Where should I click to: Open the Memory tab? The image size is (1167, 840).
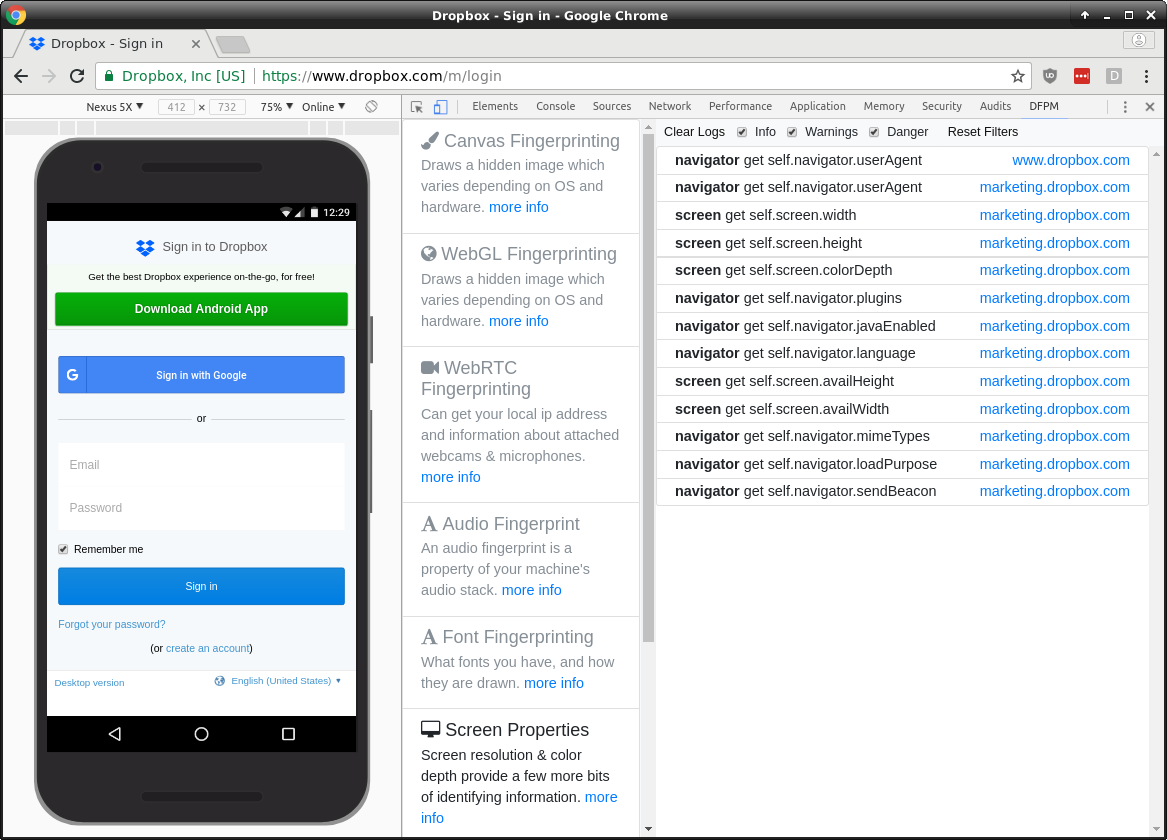pyautogui.click(x=884, y=106)
